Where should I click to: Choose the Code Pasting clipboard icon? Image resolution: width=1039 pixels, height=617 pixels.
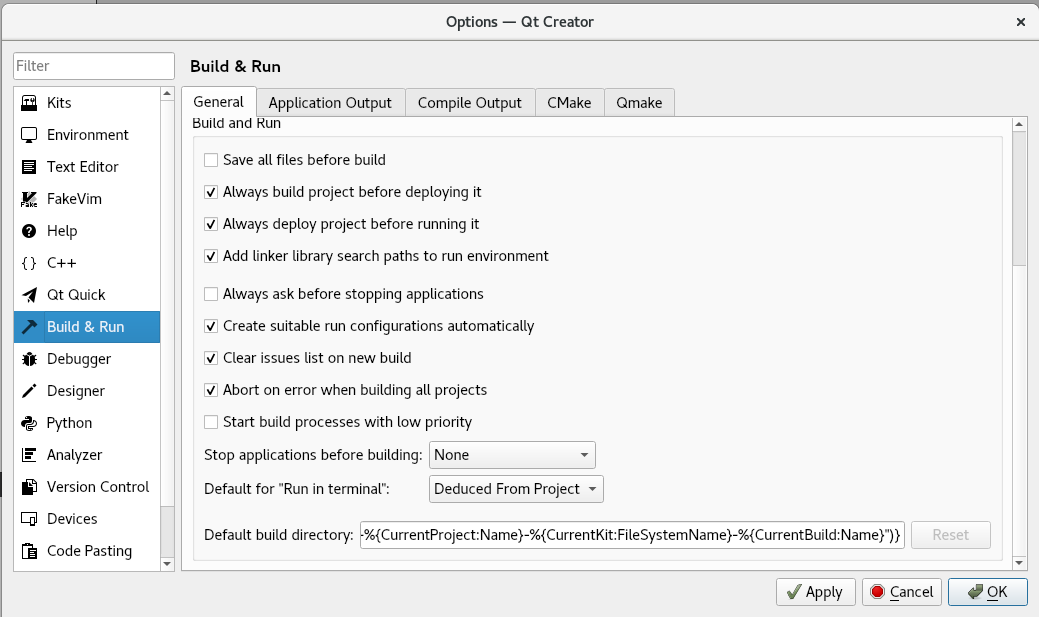pyautogui.click(x=29, y=551)
